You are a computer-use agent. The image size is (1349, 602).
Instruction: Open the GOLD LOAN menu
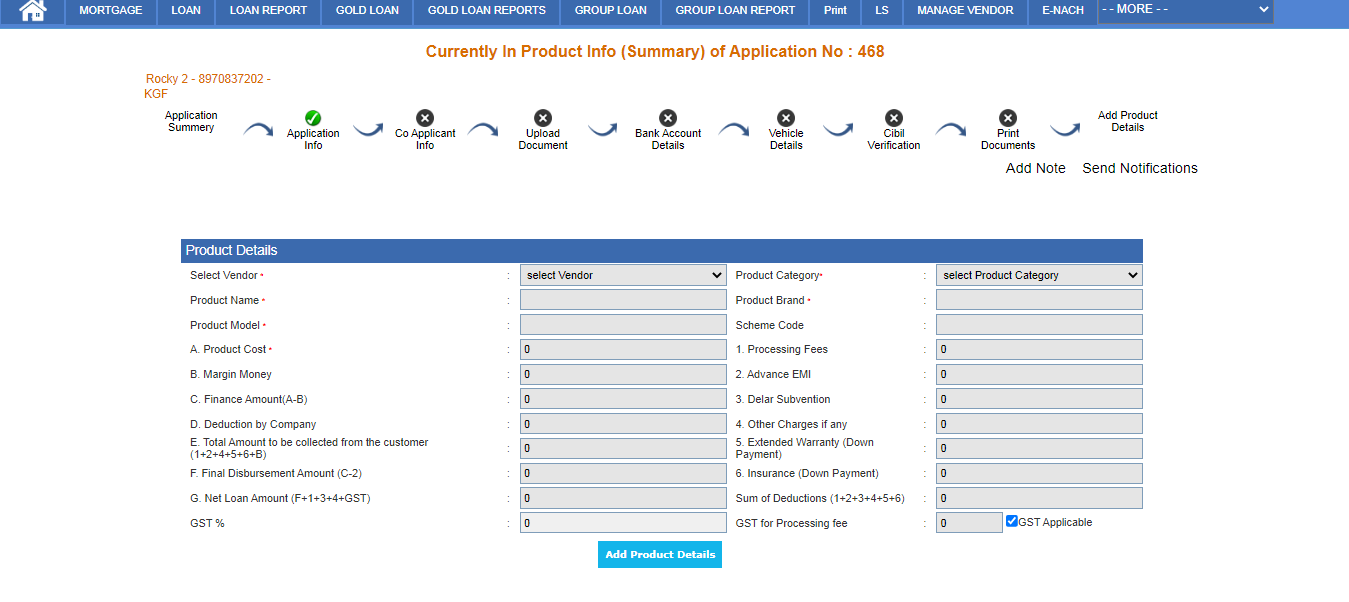(x=367, y=11)
